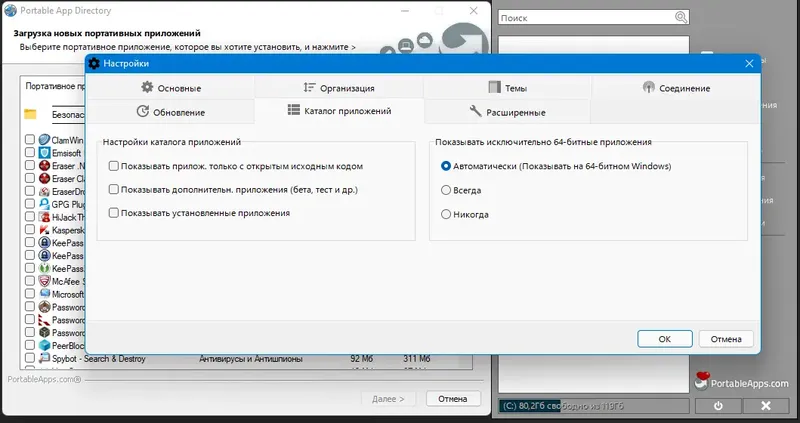Click the EraserDrop app icon
Screen dimensions: 800x423
click(44, 191)
